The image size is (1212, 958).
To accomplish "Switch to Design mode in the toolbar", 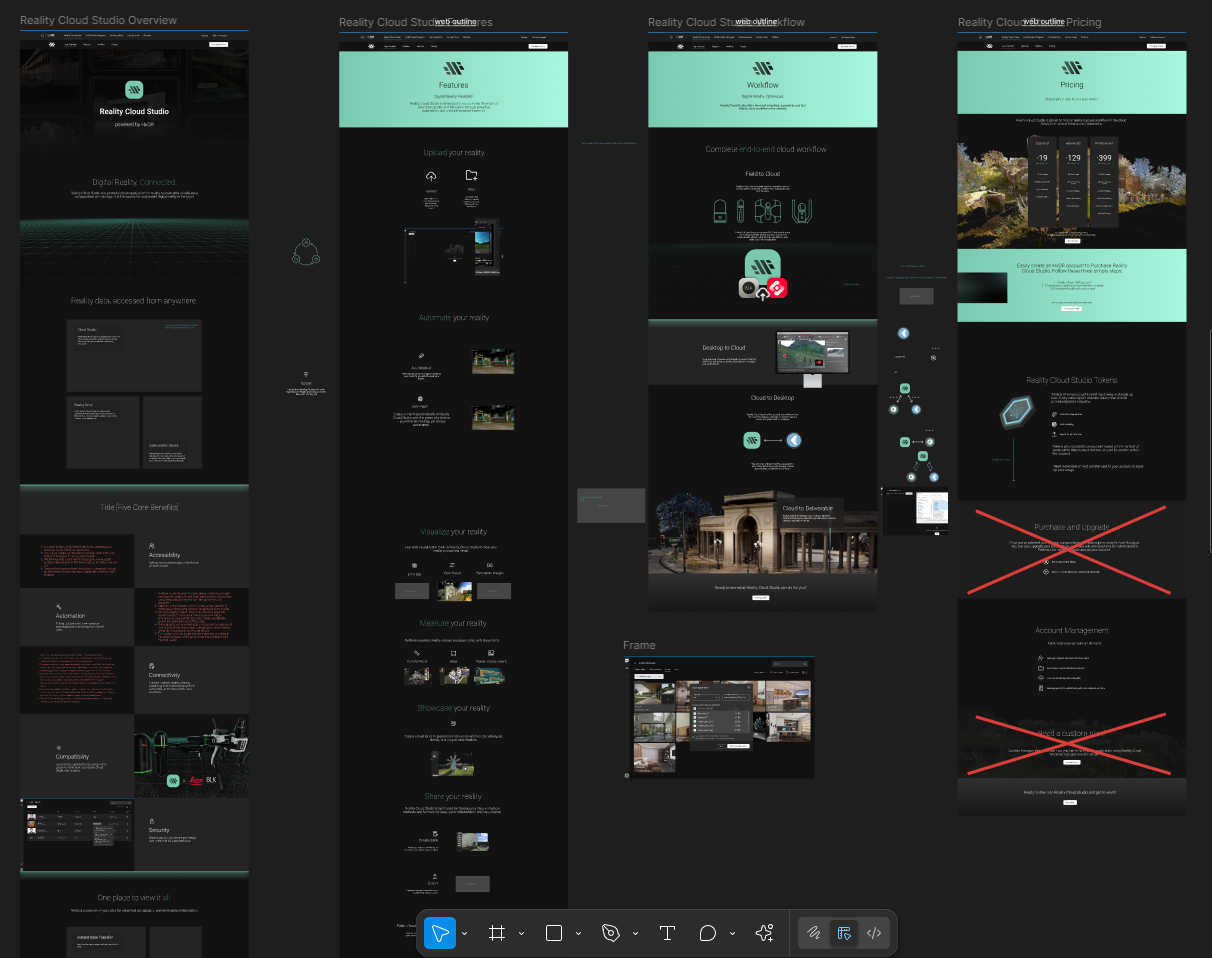I will point(844,933).
